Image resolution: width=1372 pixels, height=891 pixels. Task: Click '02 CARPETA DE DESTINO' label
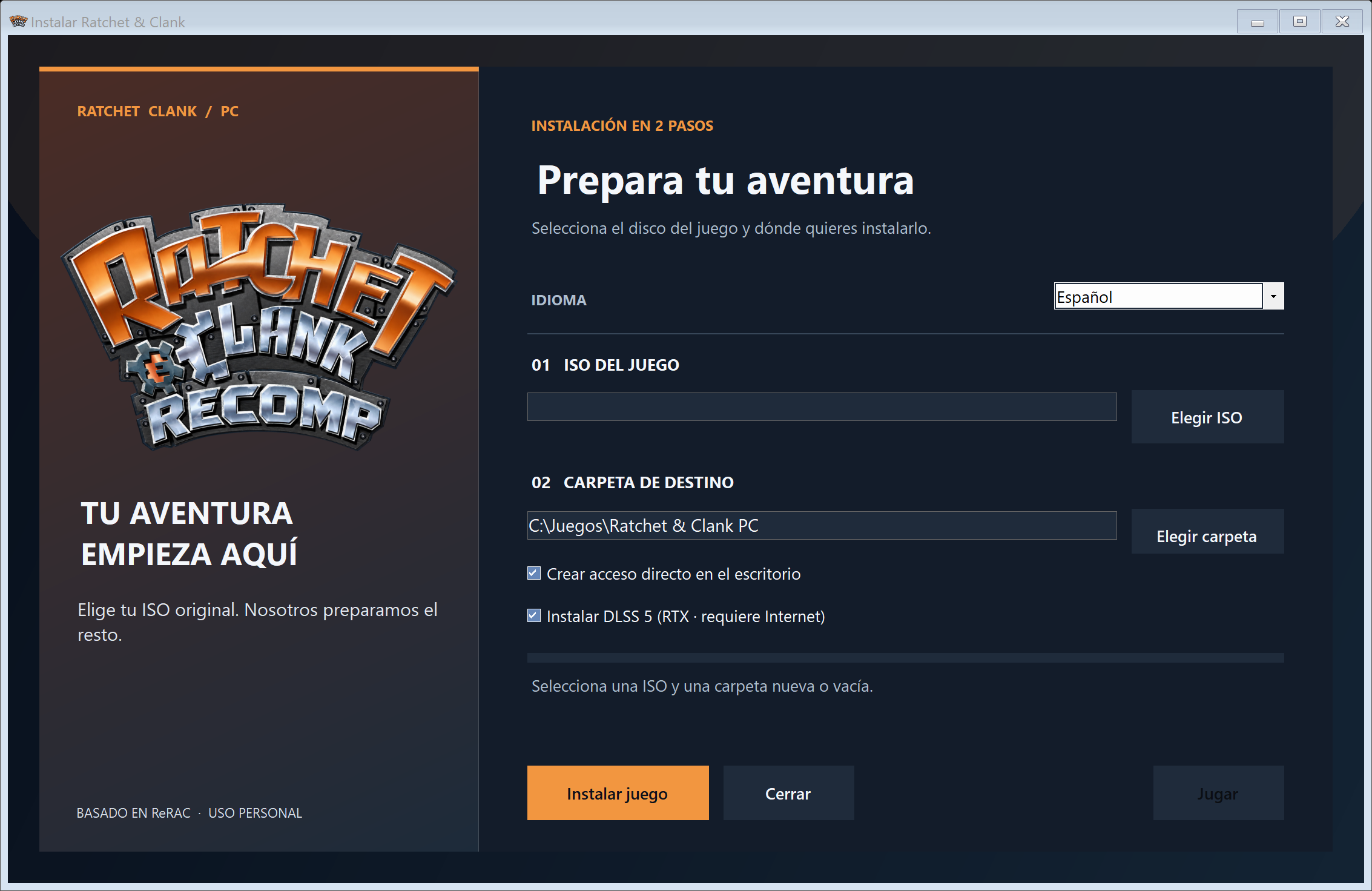tap(633, 483)
